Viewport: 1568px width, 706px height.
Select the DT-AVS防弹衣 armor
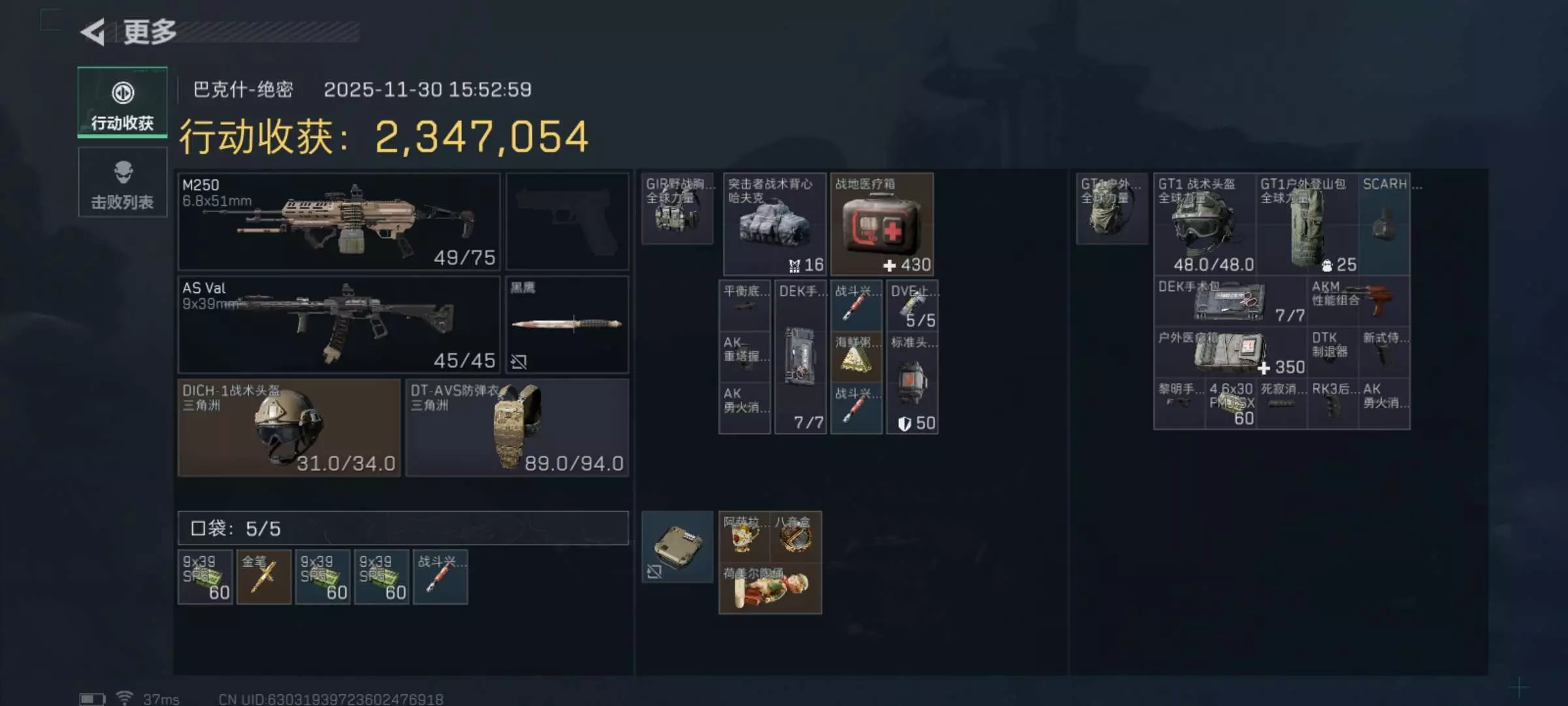pyautogui.click(x=517, y=428)
